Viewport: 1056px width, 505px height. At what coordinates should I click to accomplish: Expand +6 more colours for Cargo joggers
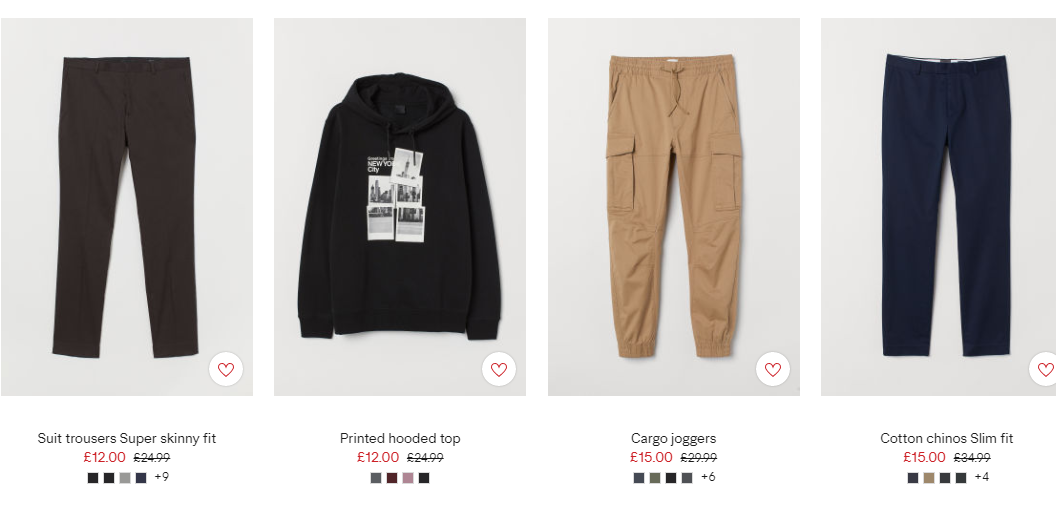[708, 477]
